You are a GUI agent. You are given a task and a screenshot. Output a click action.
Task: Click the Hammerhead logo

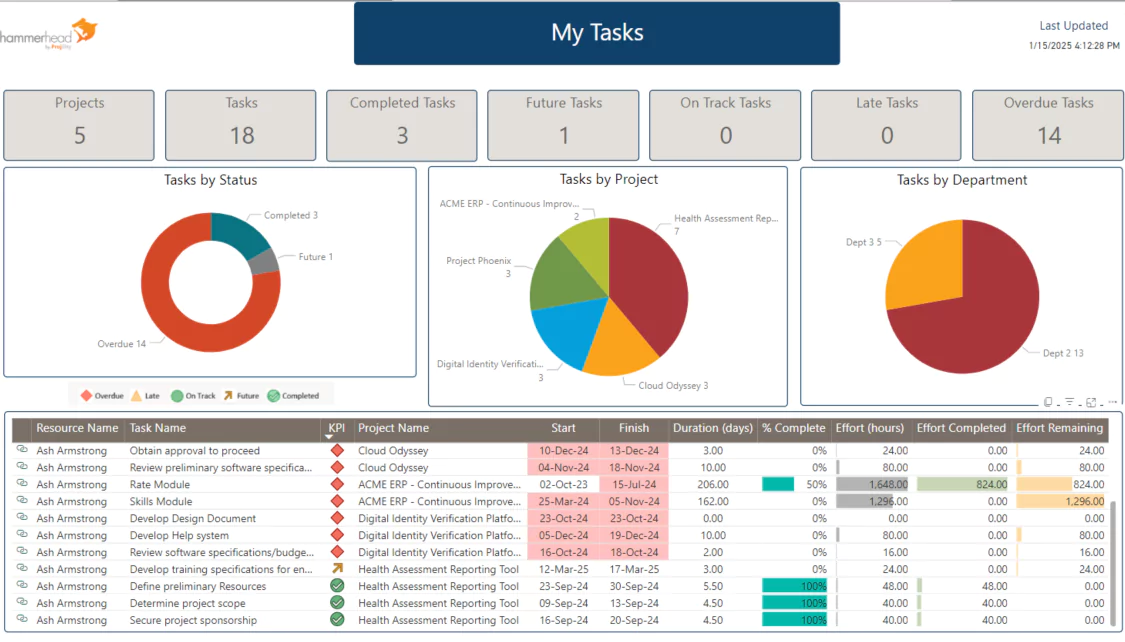[x=50, y=32]
